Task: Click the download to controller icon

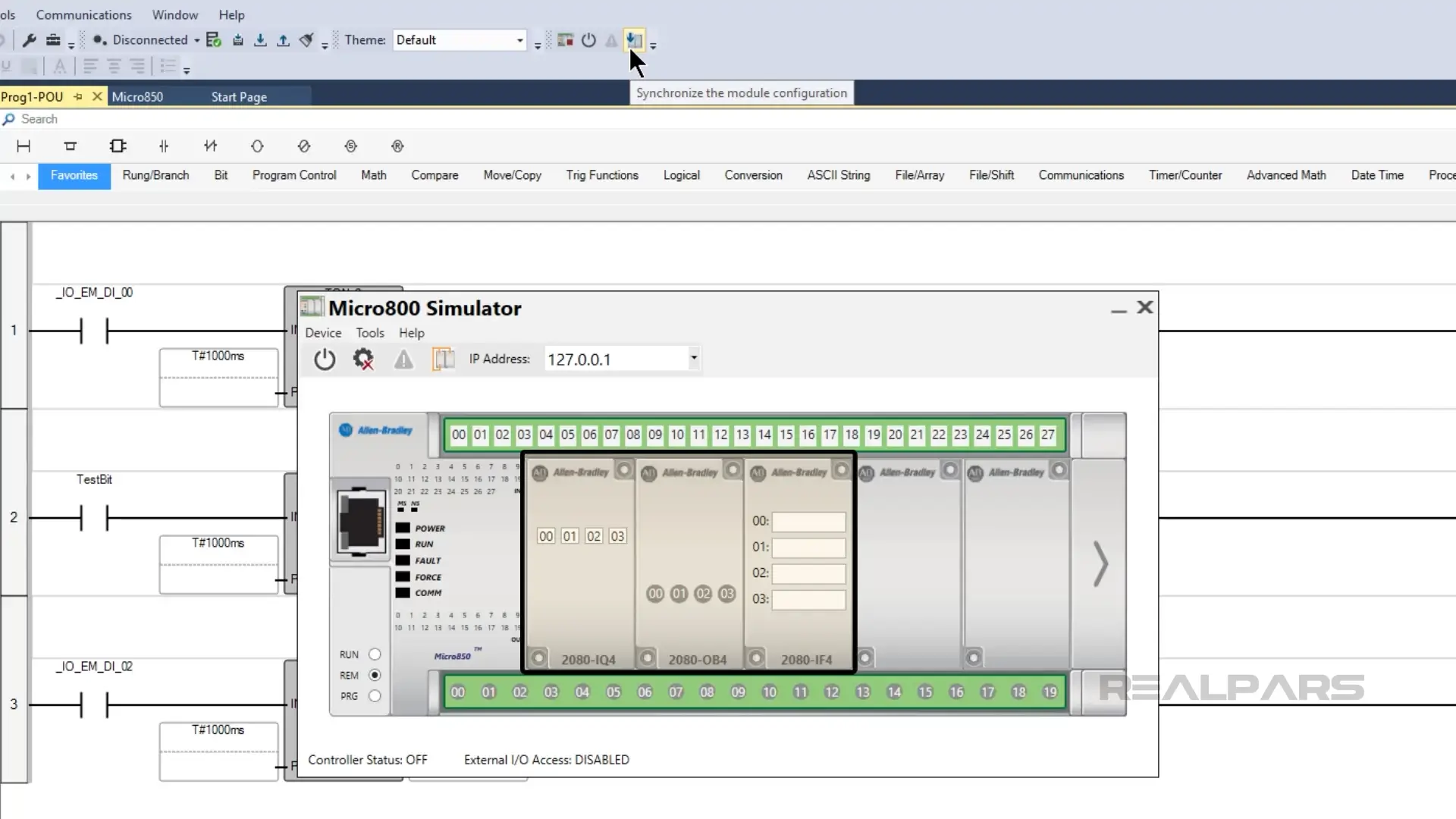Action: click(260, 40)
